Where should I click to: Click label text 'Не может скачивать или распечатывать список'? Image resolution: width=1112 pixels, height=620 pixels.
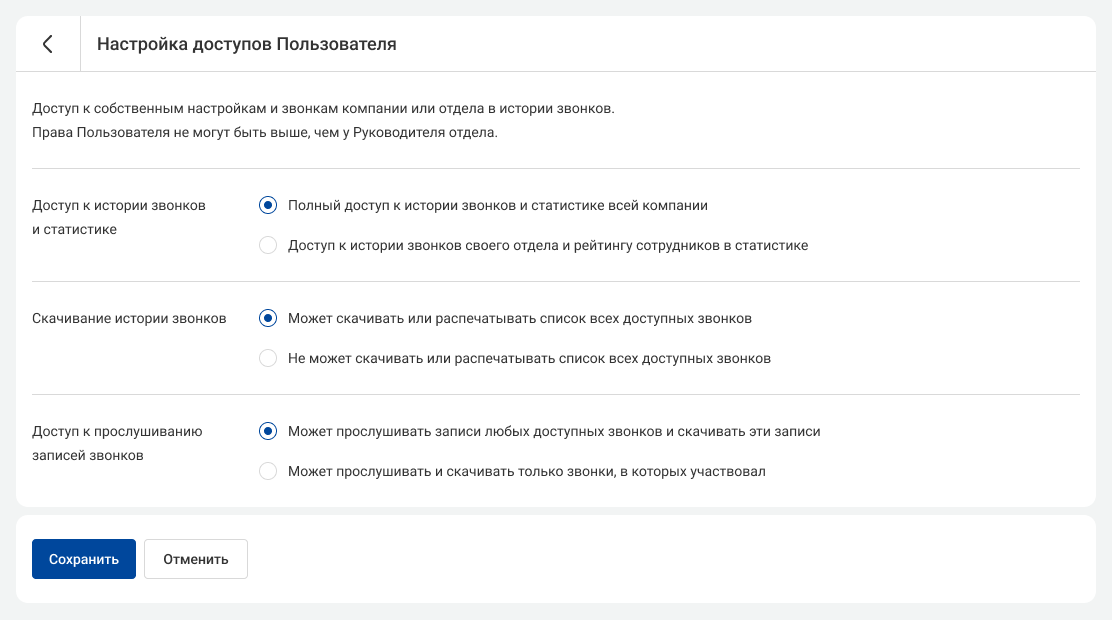click(x=529, y=358)
